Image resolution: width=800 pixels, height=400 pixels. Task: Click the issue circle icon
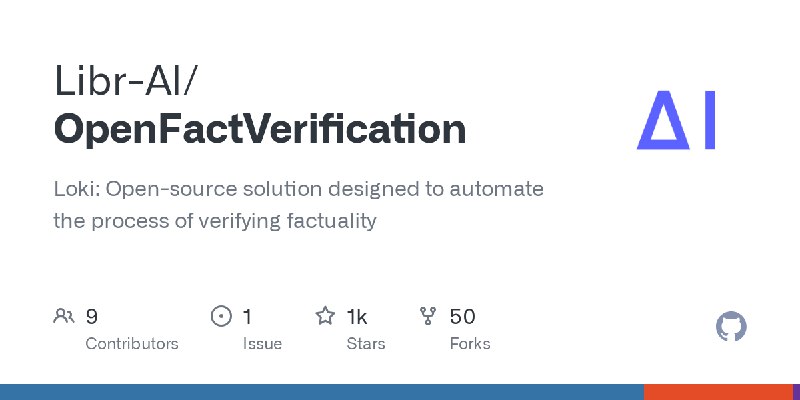[221, 316]
